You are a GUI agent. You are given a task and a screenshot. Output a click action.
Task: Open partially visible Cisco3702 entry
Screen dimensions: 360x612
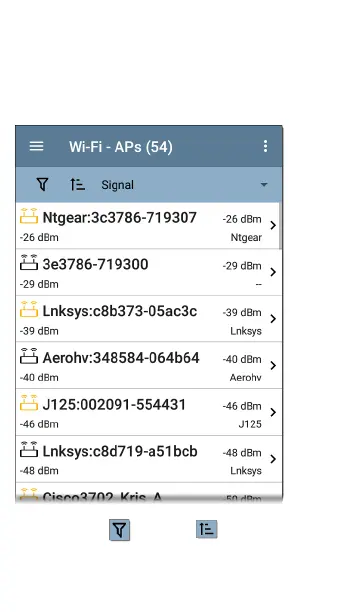148,493
